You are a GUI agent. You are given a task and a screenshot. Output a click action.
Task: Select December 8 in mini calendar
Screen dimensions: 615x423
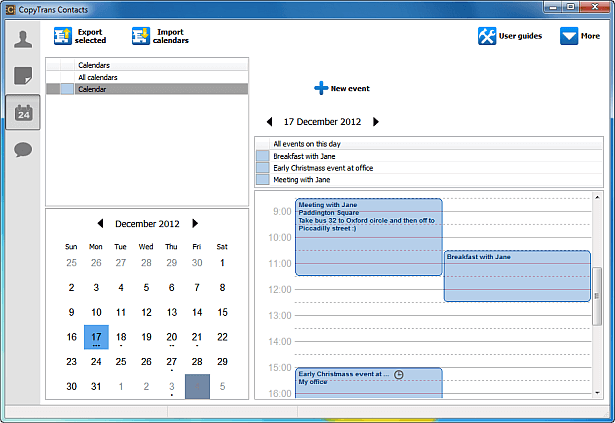pyautogui.click(x=222, y=288)
